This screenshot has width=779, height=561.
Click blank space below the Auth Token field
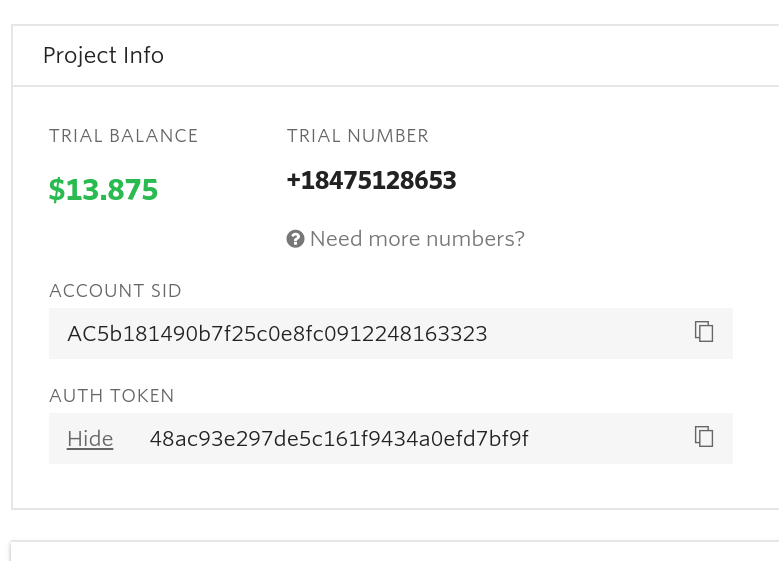(x=390, y=486)
